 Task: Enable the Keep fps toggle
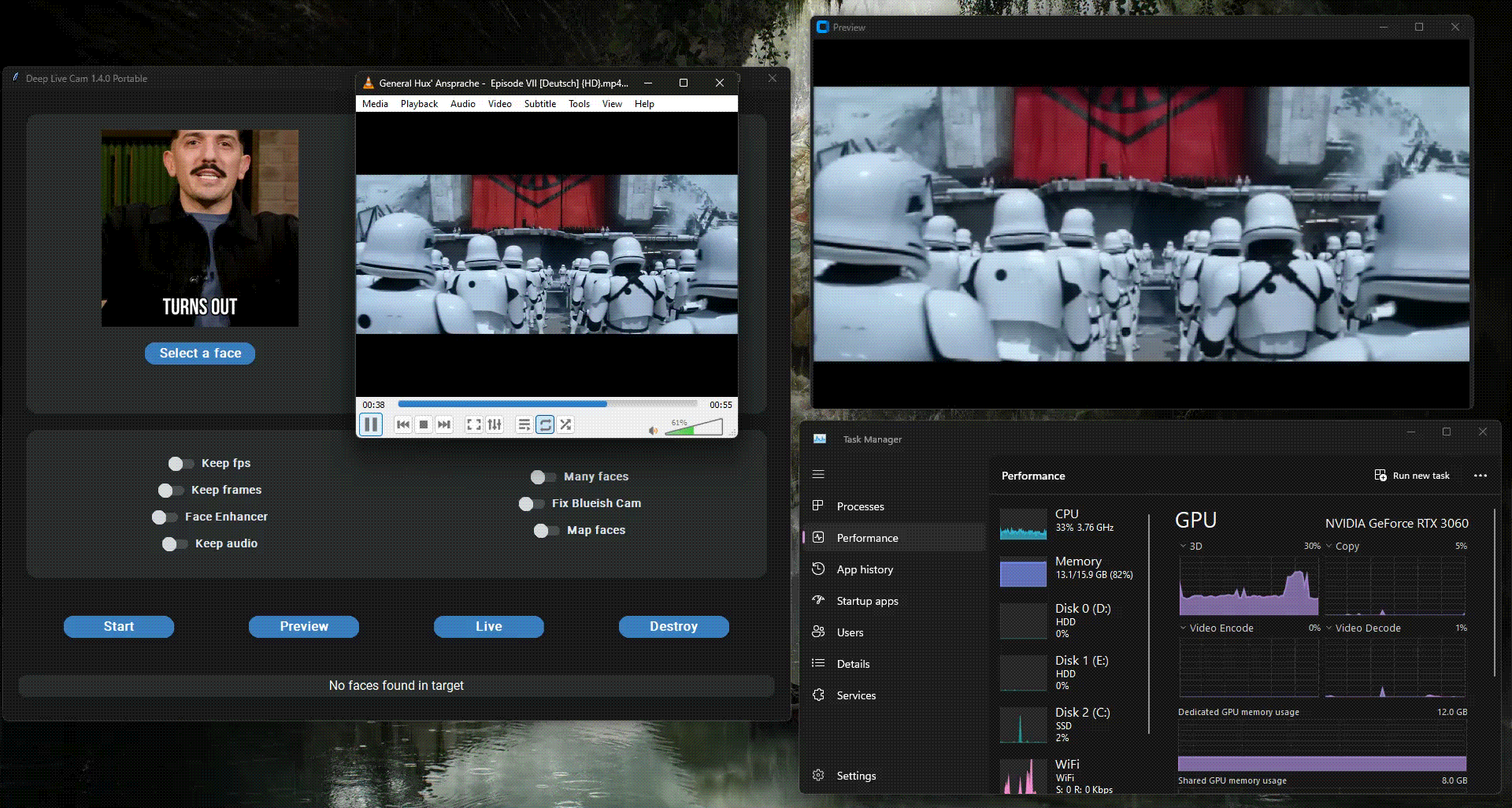pyautogui.click(x=180, y=464)
